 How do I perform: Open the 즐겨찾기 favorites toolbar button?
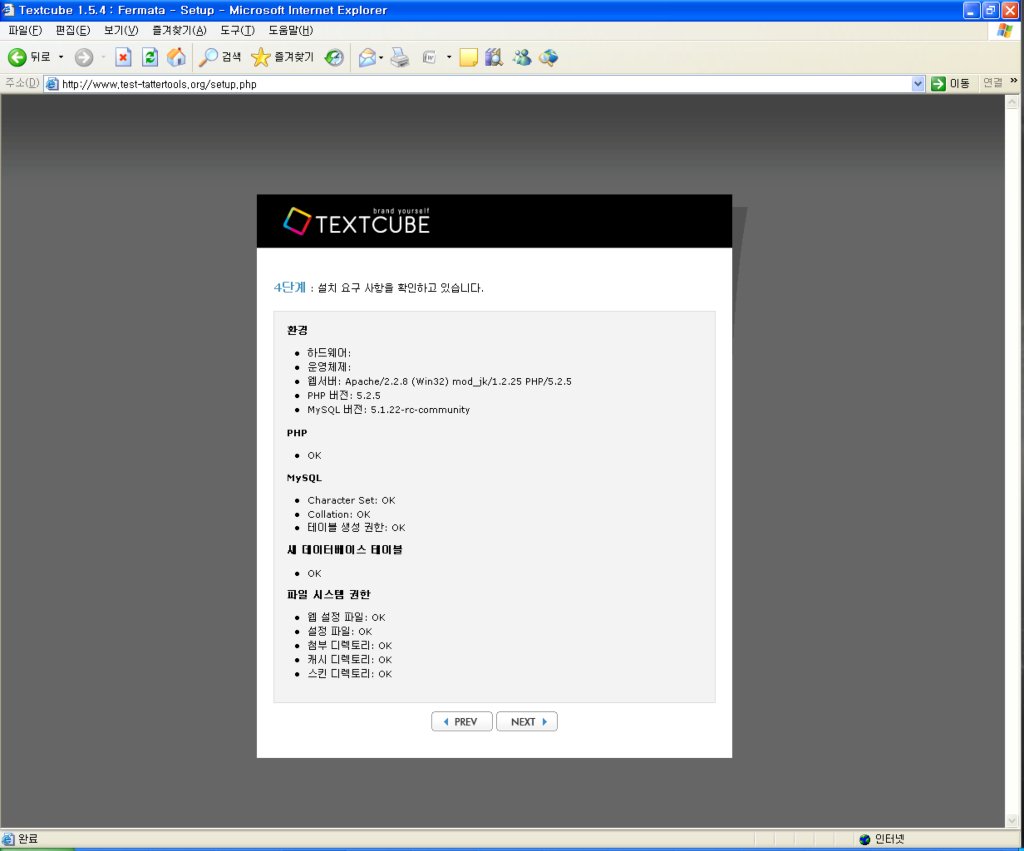tap(283, 57)
